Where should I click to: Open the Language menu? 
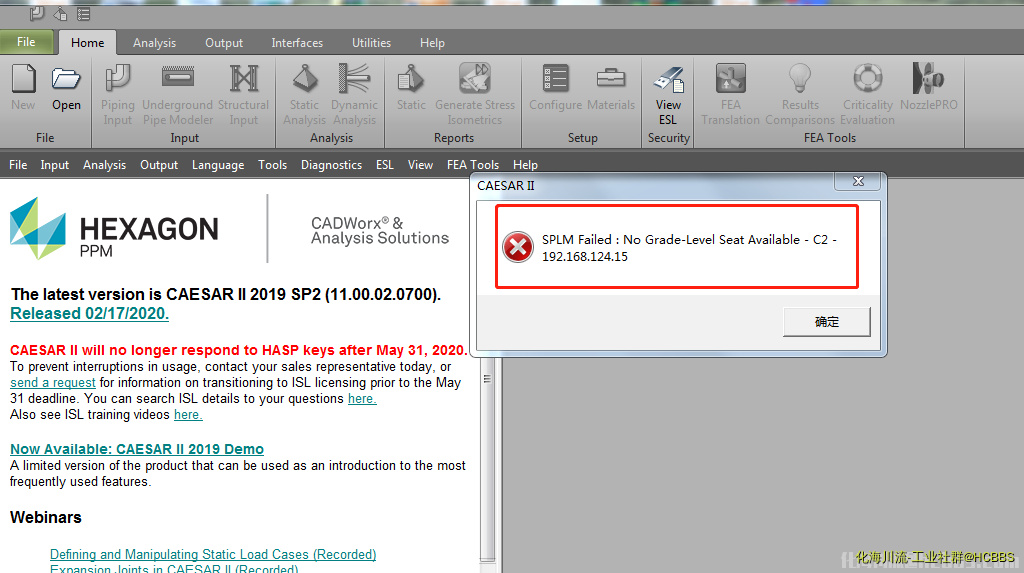click(x=218, y=165)
